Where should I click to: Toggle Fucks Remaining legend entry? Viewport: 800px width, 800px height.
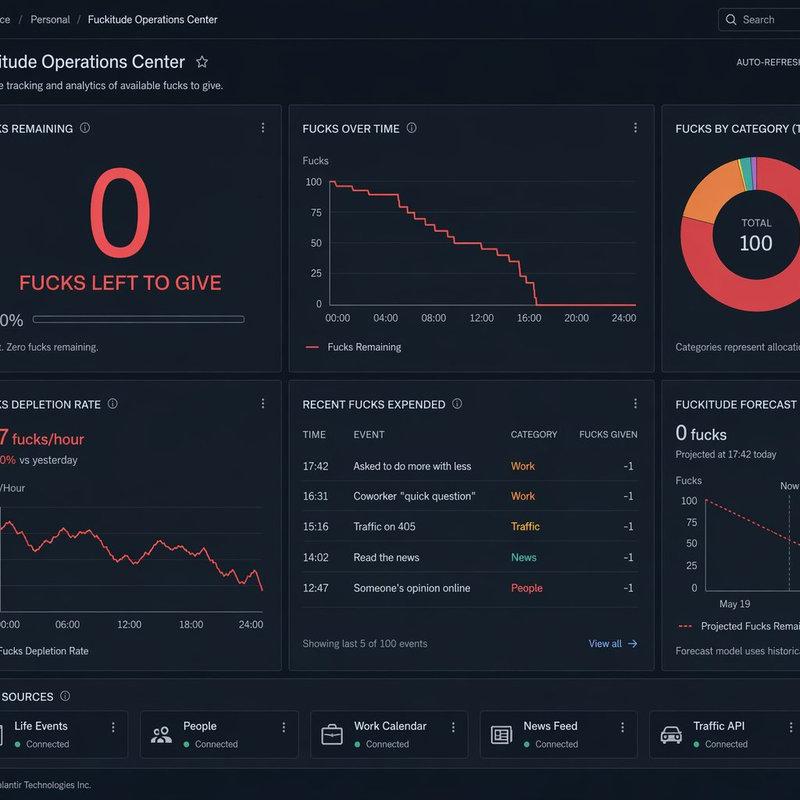pos(353,347)
